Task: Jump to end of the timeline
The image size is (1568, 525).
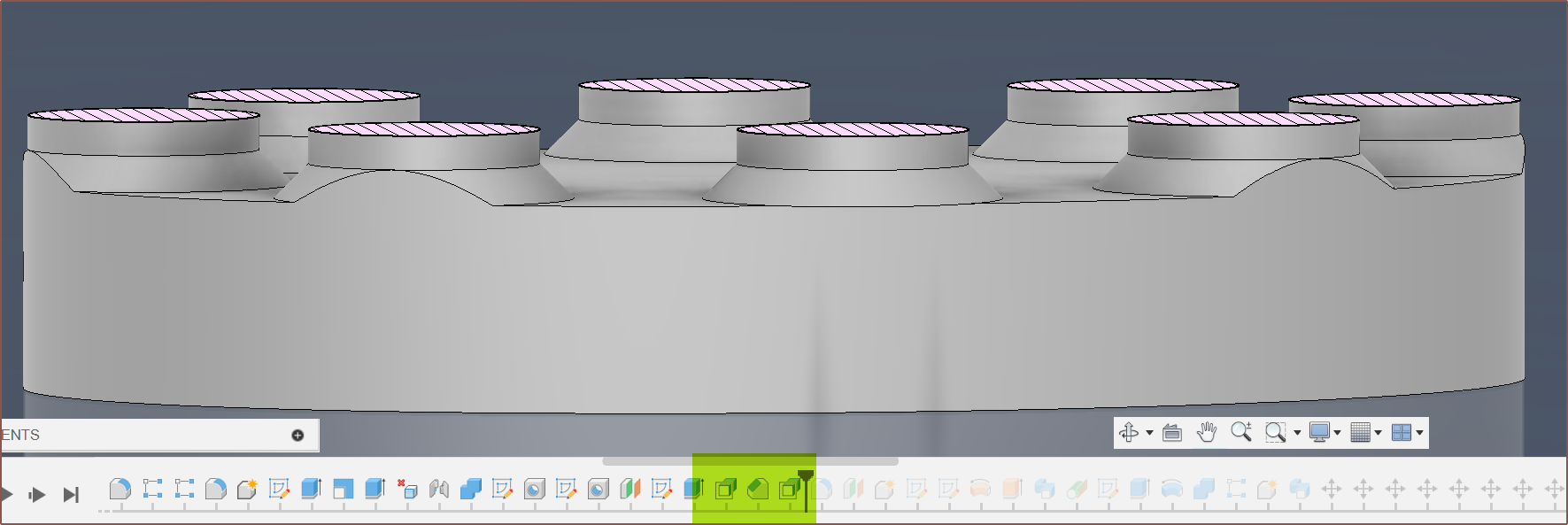Action: [x=71, y=495]
